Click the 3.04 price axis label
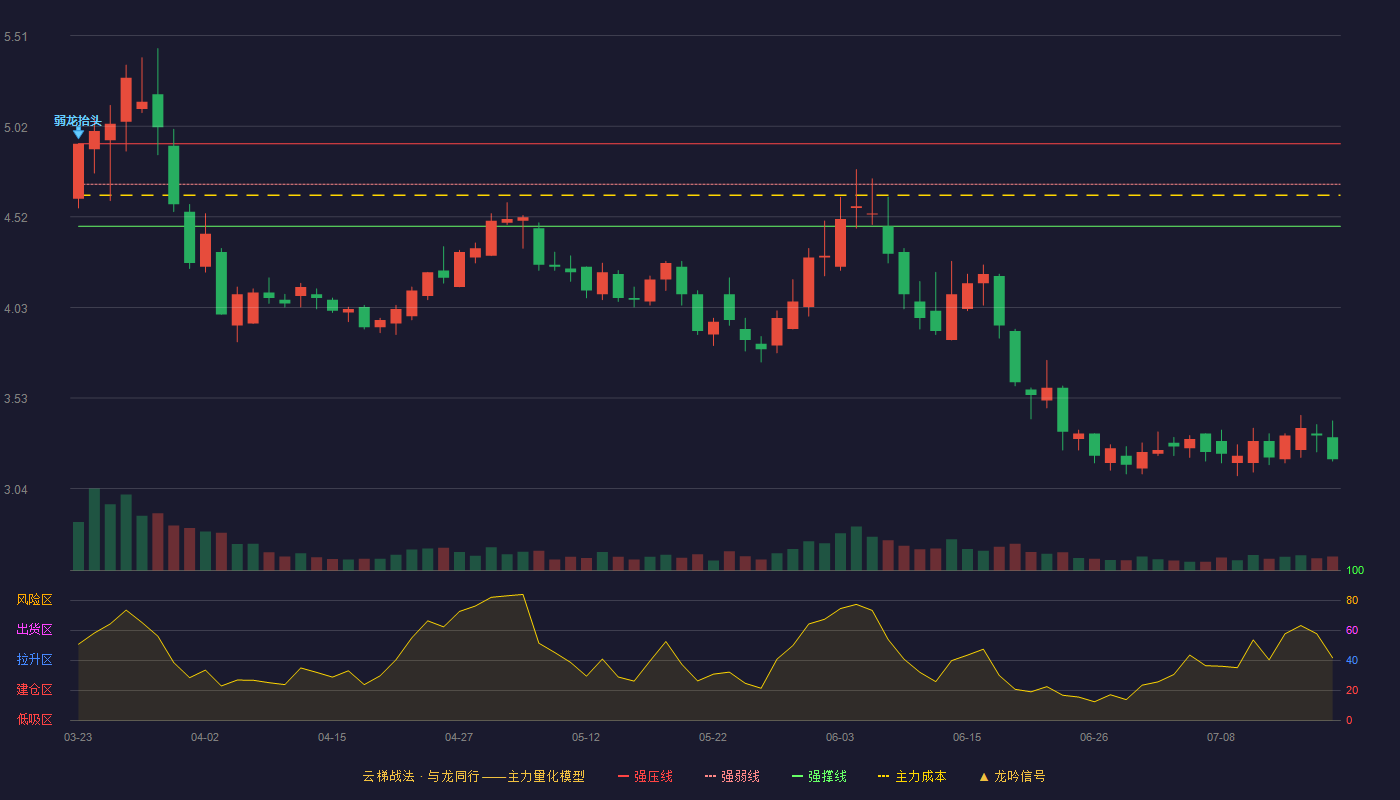 (16, 490)
